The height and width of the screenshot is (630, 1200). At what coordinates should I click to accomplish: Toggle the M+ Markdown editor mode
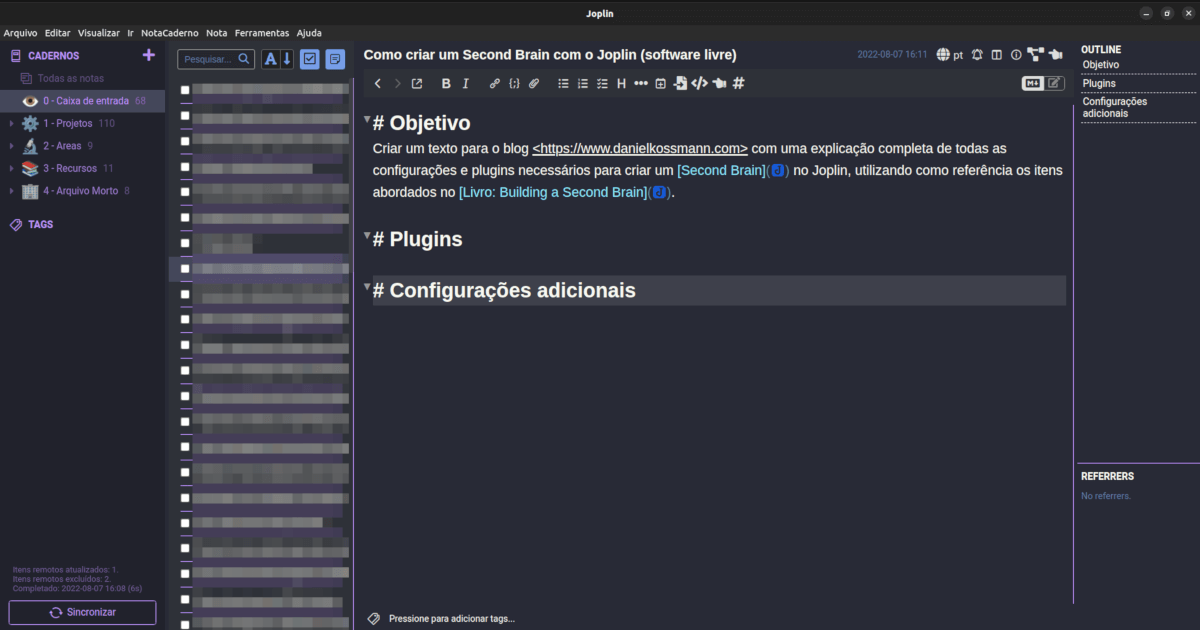(x=1033, y=83)
